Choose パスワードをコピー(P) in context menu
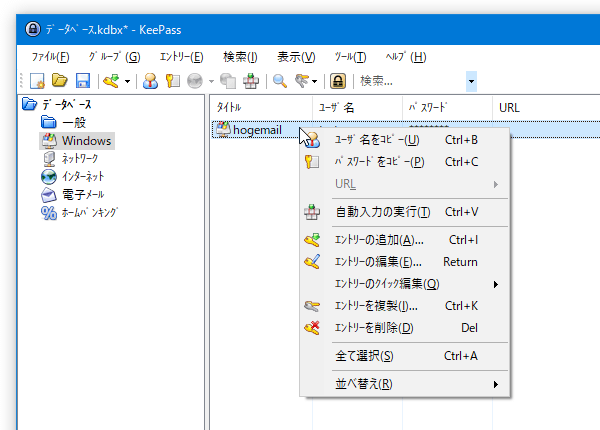 click(405, 162)
